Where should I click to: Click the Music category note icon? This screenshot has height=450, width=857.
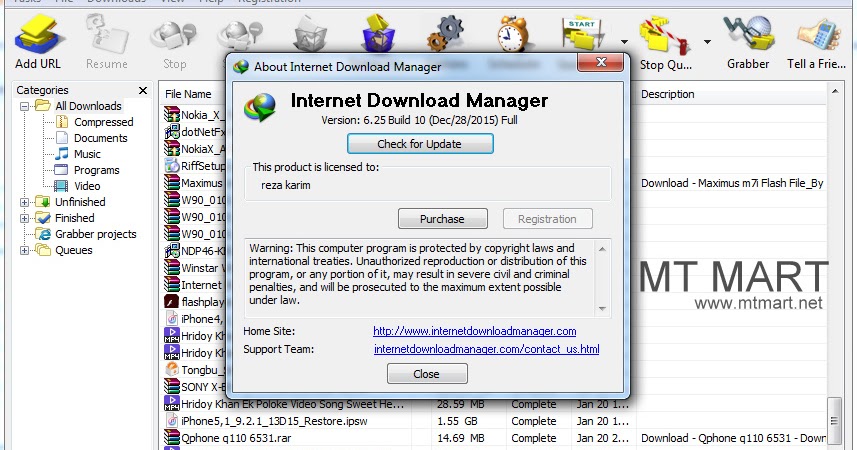[62, 154]
